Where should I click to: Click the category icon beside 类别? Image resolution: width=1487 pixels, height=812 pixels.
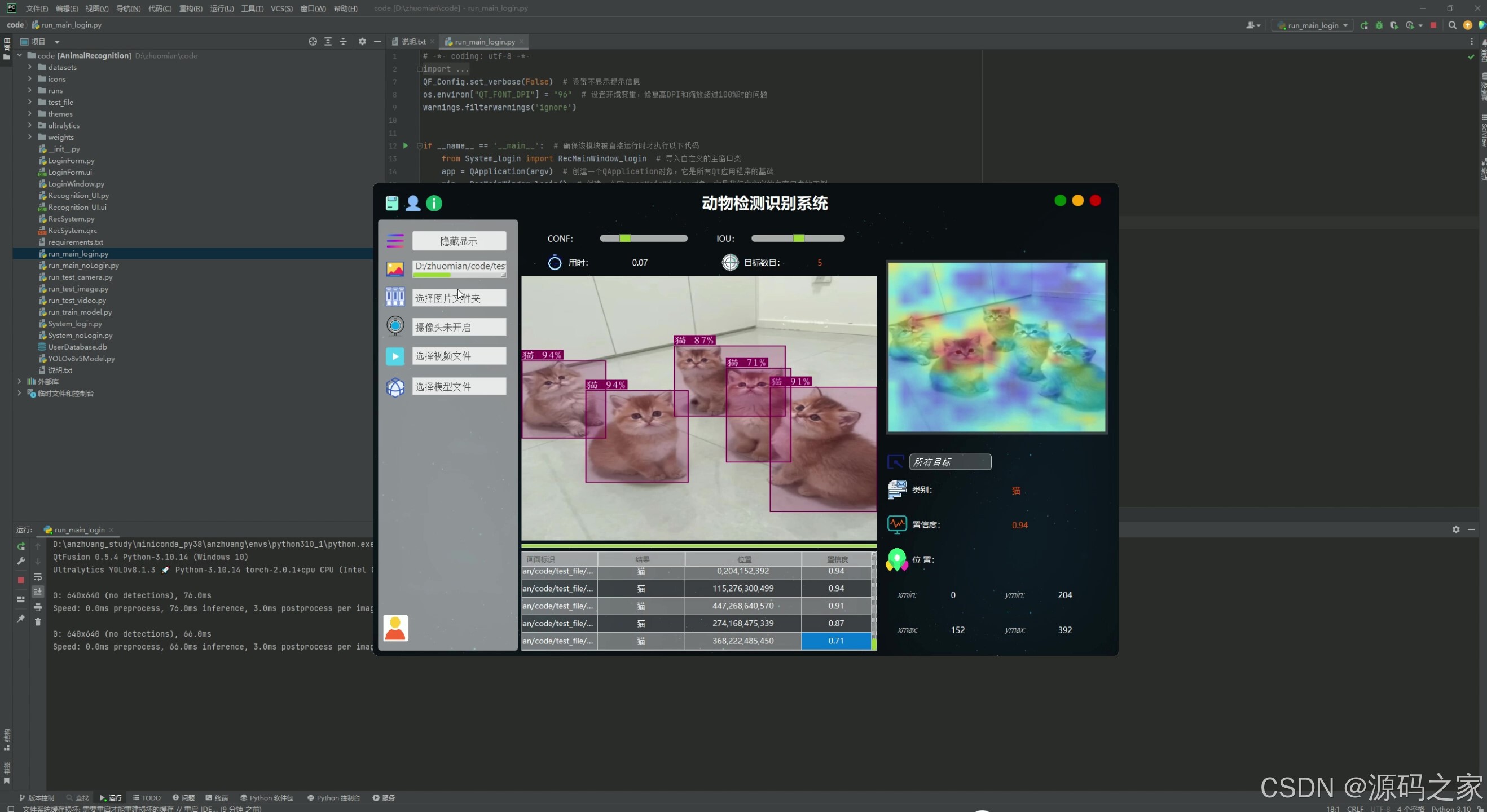[x=896, y=490]
